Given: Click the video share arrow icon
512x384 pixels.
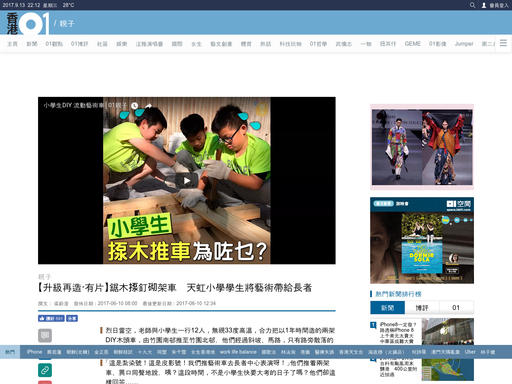Looking at the screenshot, I should 148,106.
